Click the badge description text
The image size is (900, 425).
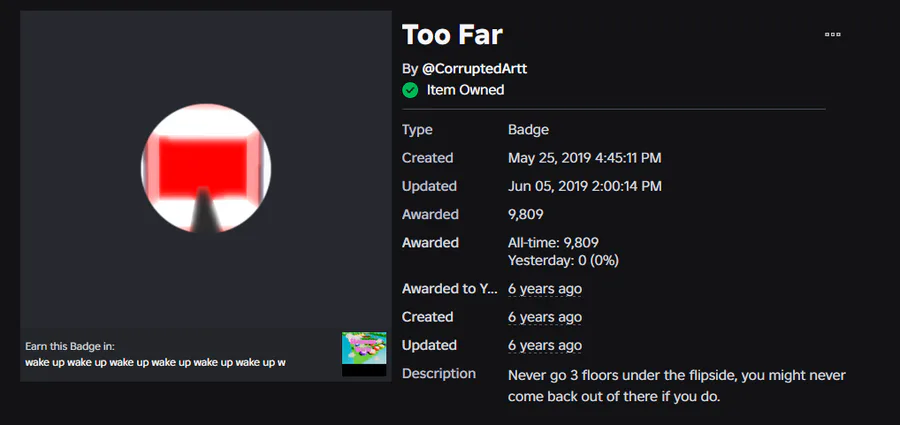tap(677, 385)
